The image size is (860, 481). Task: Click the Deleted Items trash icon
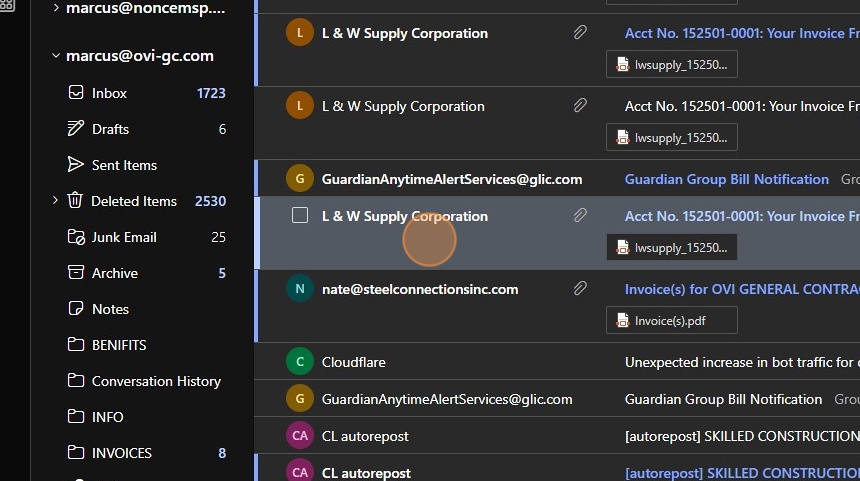point(75,200)
